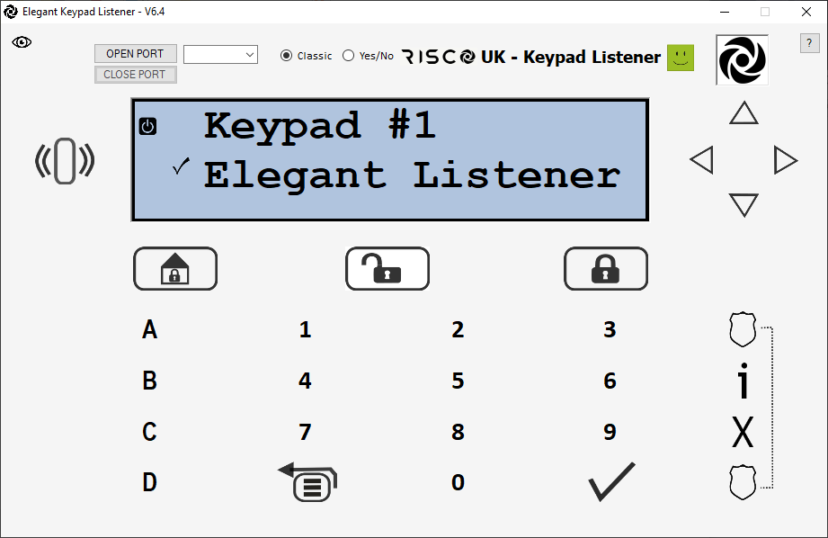Click the small checkmark on the LCD

pyautogui.click(x=181, y=166)
